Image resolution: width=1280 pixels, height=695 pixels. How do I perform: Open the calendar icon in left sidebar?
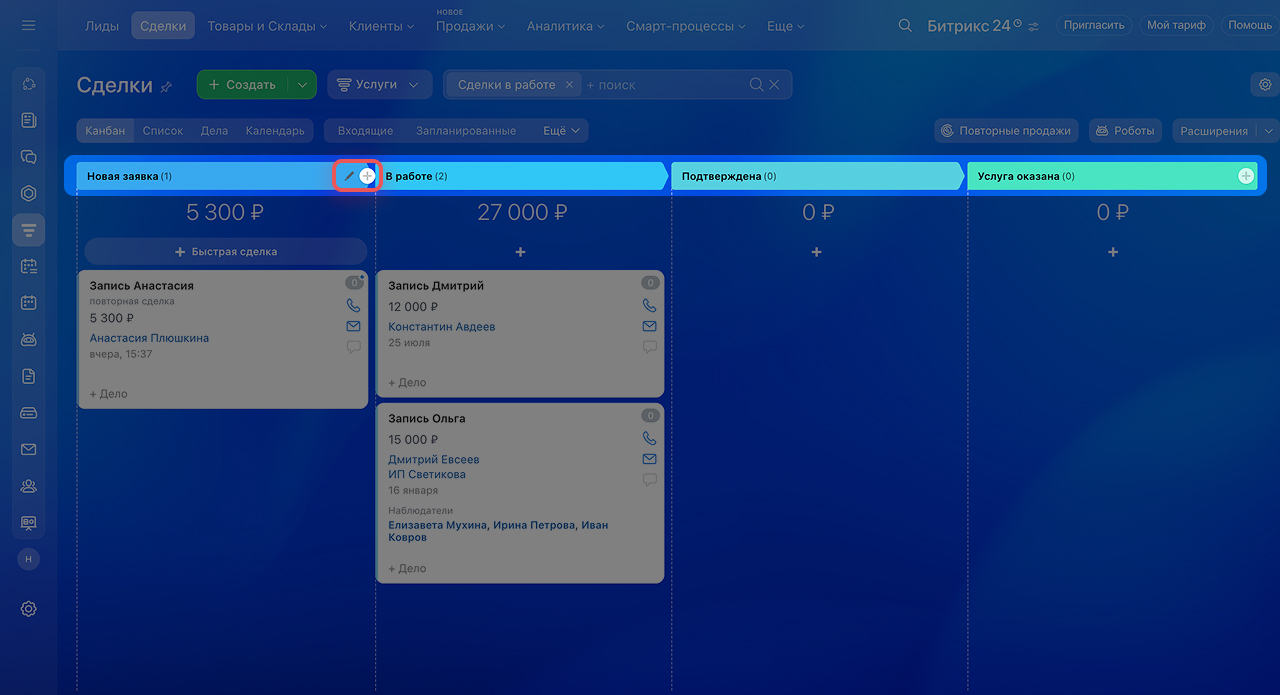coord(28,303)
